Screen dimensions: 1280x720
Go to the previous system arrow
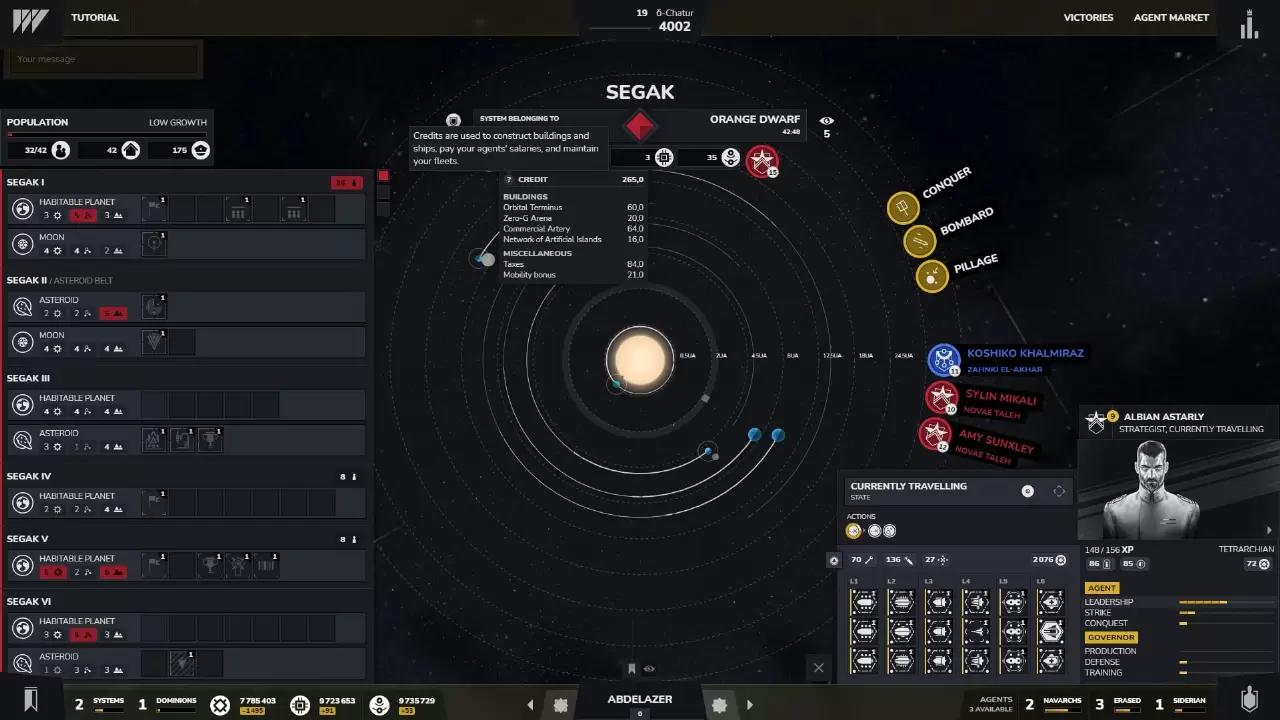pos(531,705)
